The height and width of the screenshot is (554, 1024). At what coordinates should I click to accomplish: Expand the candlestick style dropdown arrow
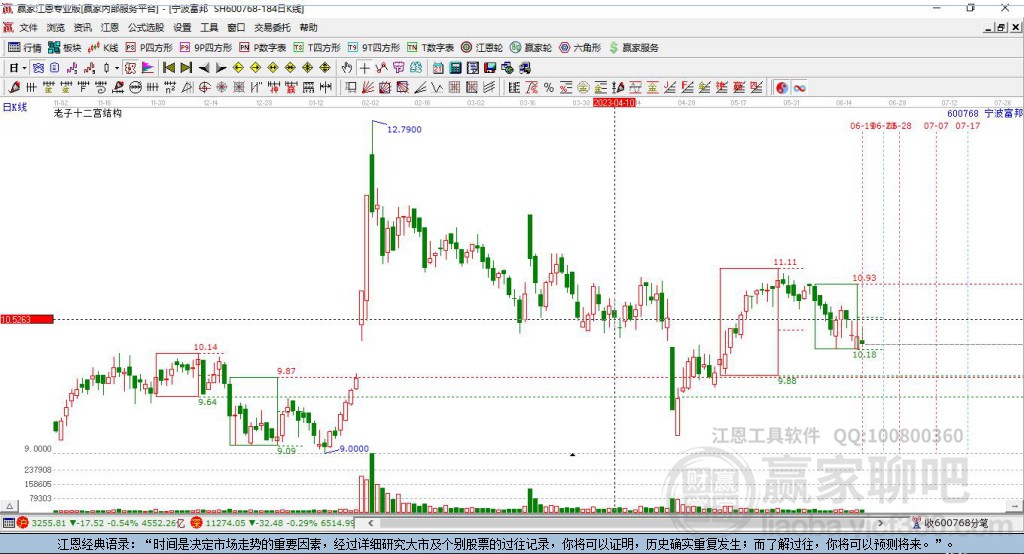point(116,67)
